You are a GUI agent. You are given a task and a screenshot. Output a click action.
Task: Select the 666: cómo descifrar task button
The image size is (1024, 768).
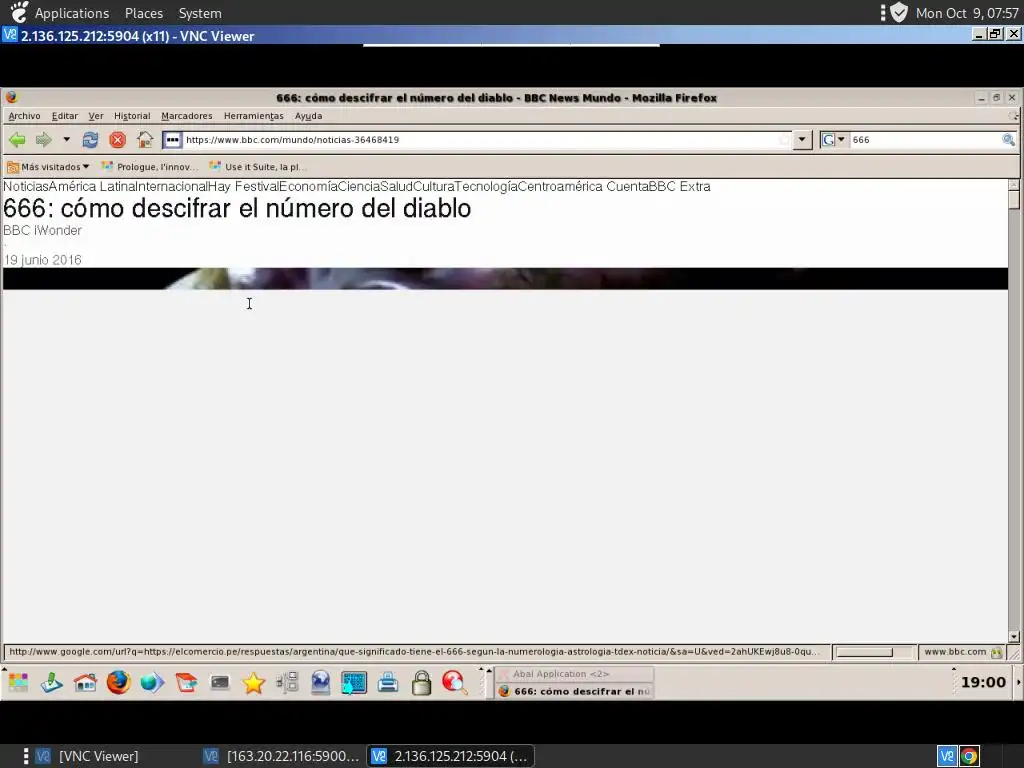point(575,691)
